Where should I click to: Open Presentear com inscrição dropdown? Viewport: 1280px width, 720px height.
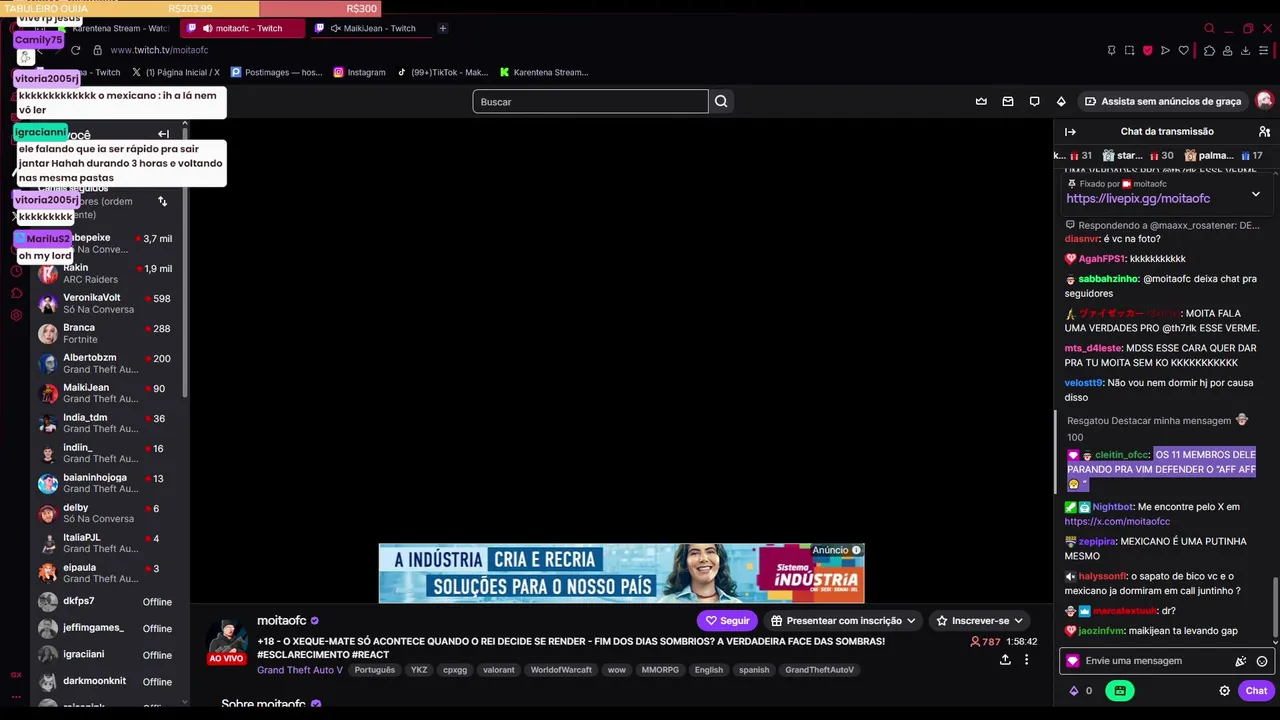843,621
